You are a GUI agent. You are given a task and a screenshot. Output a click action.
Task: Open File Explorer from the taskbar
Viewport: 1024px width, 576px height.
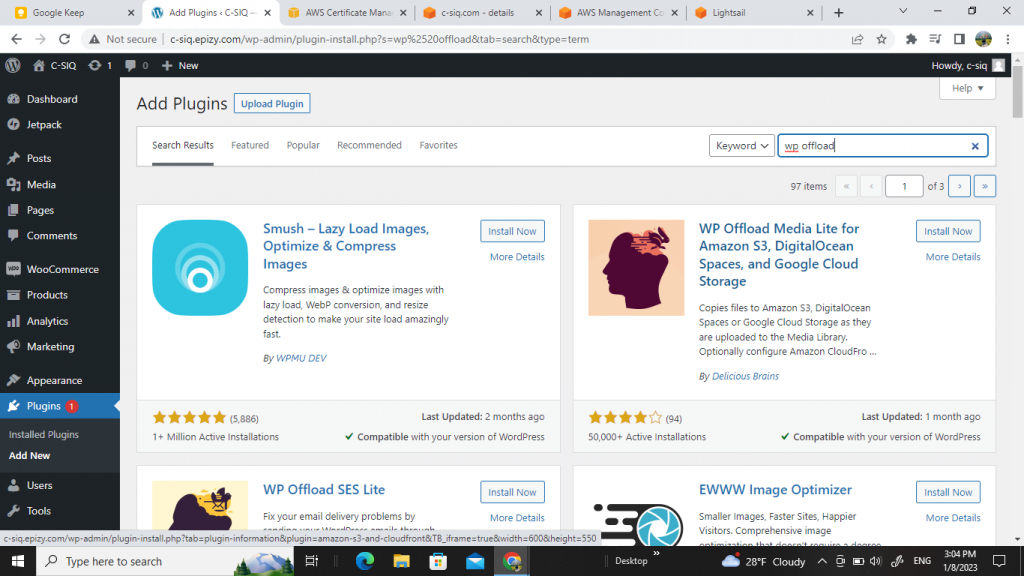401,561
